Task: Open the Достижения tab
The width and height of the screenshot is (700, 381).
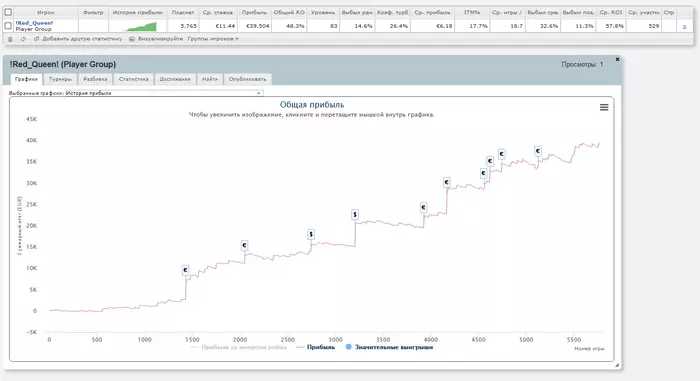Action: (x=175, y=79)
